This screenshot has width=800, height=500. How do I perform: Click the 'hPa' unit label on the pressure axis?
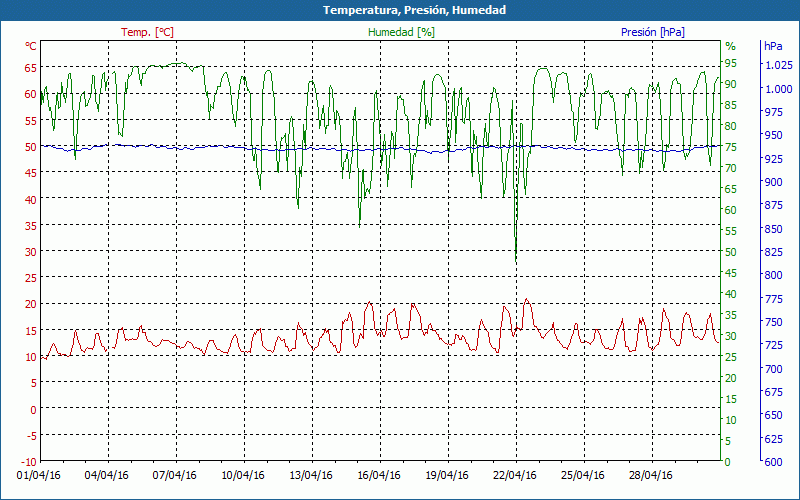tap(773, 46)
